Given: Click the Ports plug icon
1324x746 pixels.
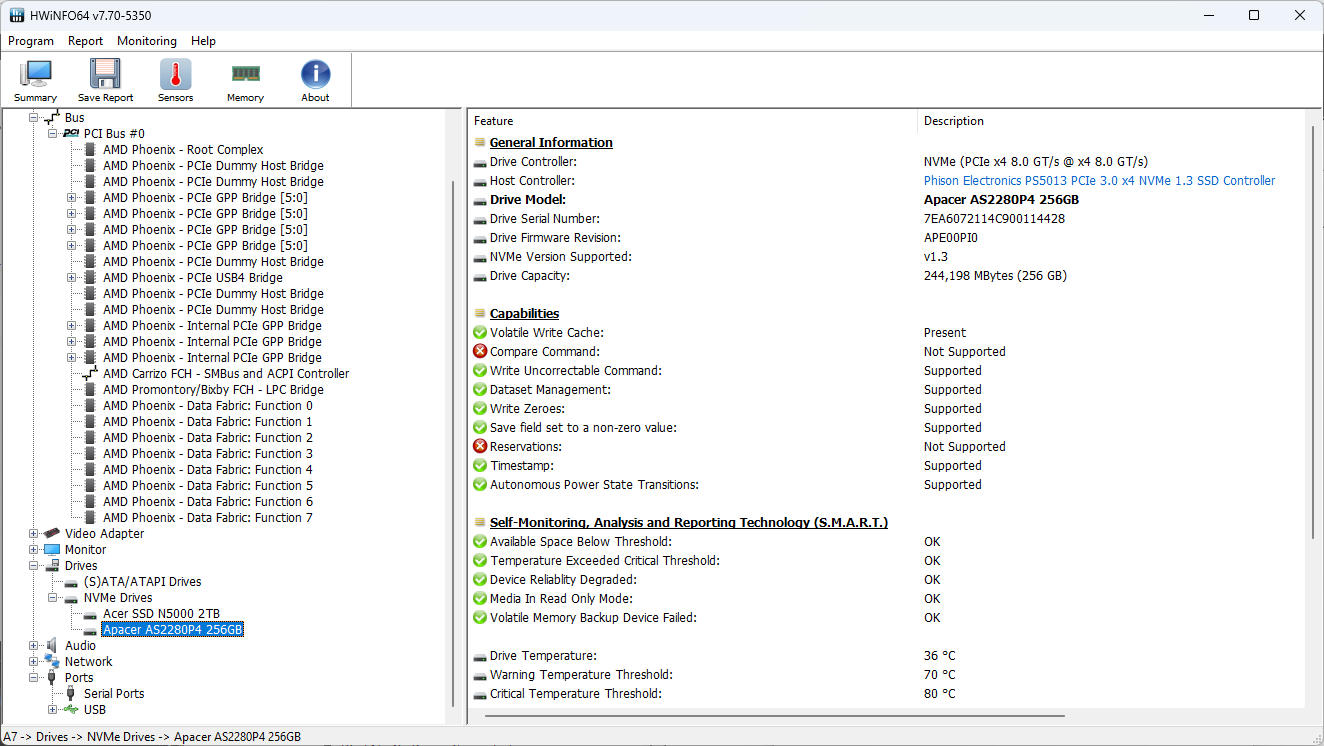Looking at the screenshot, I should (52, 678).
